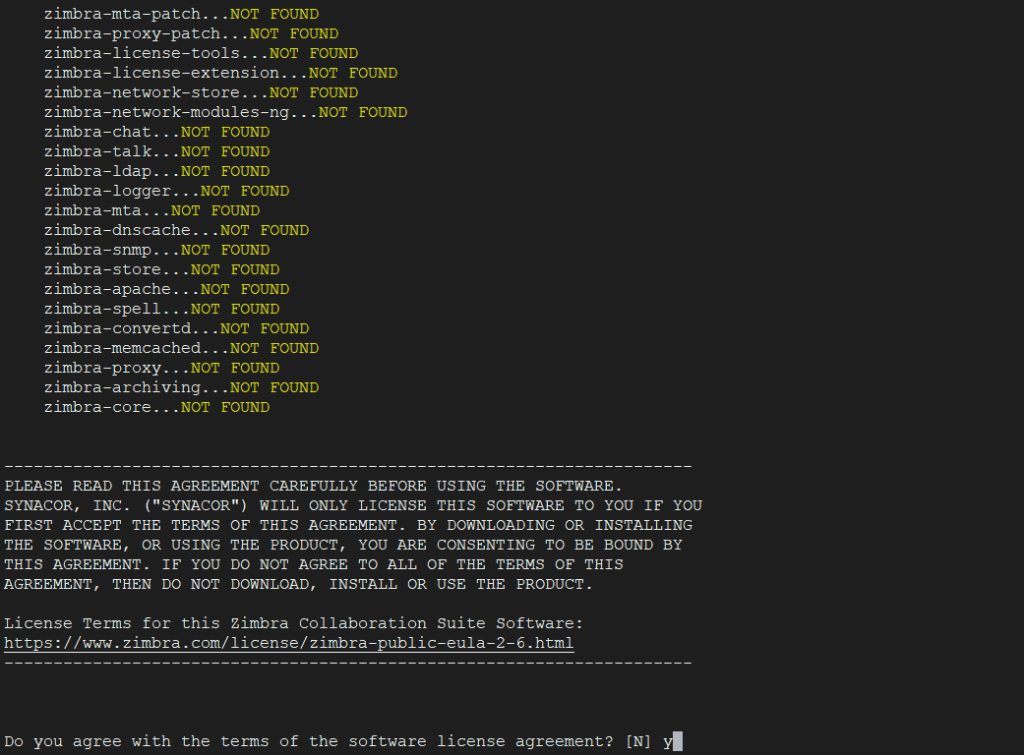
Task: Select the zimbra-mta...NOT FOUND line
Action: tap(152, 211)
